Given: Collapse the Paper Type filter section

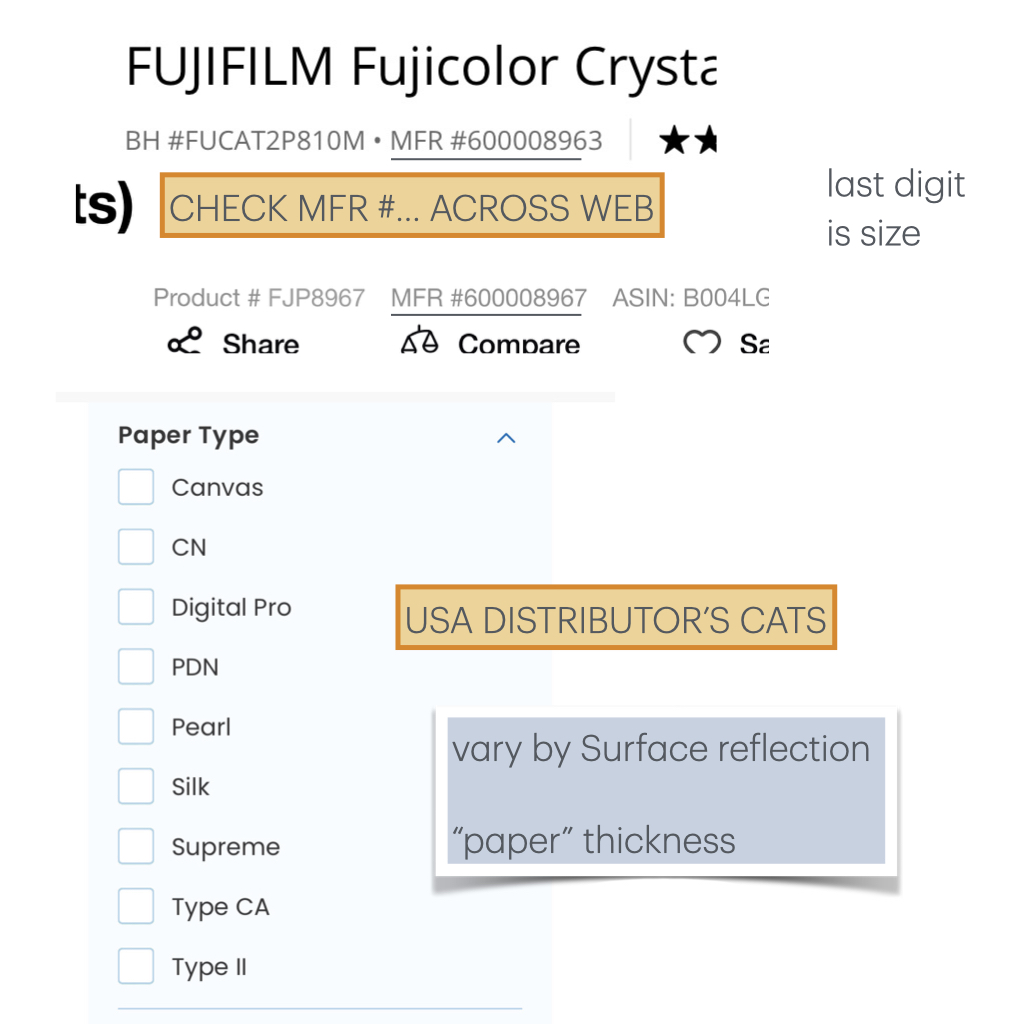Looking at the screenshot, I should point(506,438).
